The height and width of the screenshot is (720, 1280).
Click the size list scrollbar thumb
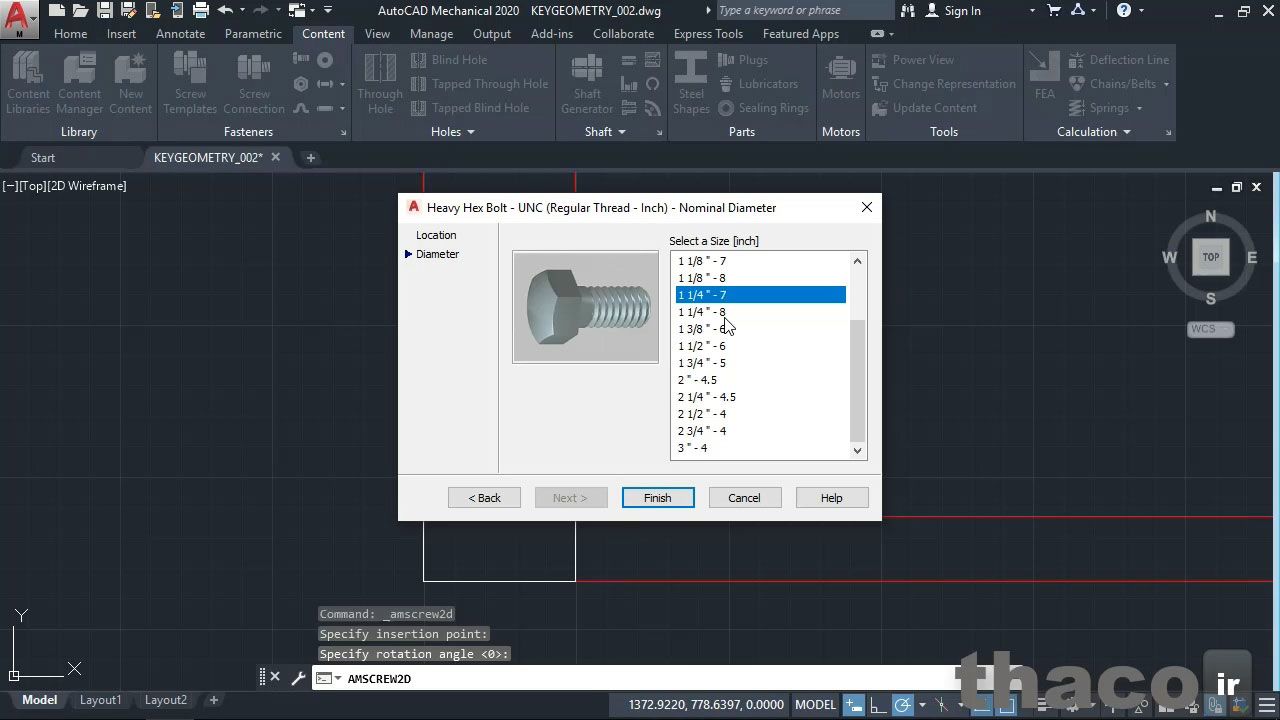tap(857, 380)
